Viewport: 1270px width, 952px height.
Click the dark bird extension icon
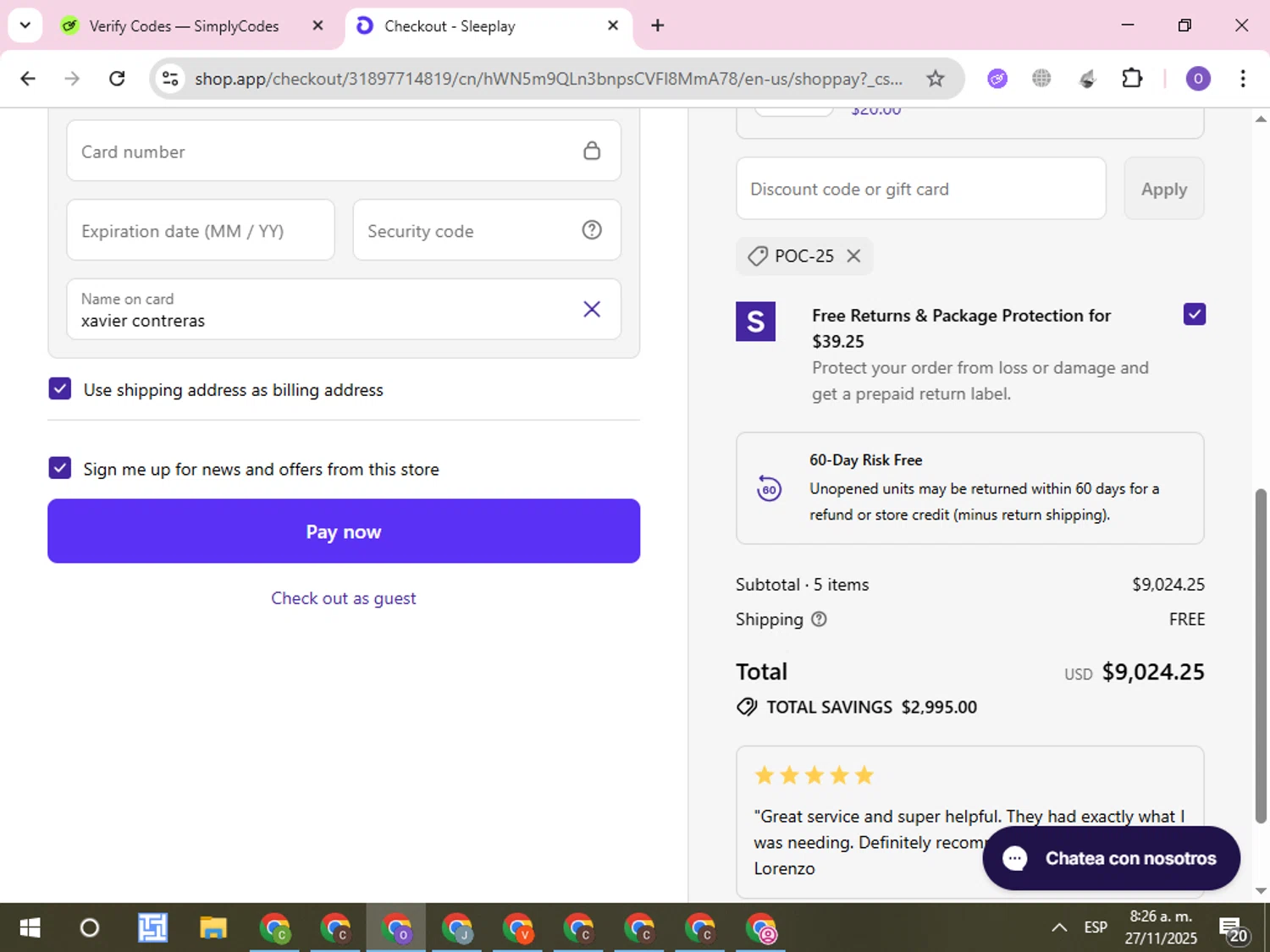click(x=1087, y=79)
